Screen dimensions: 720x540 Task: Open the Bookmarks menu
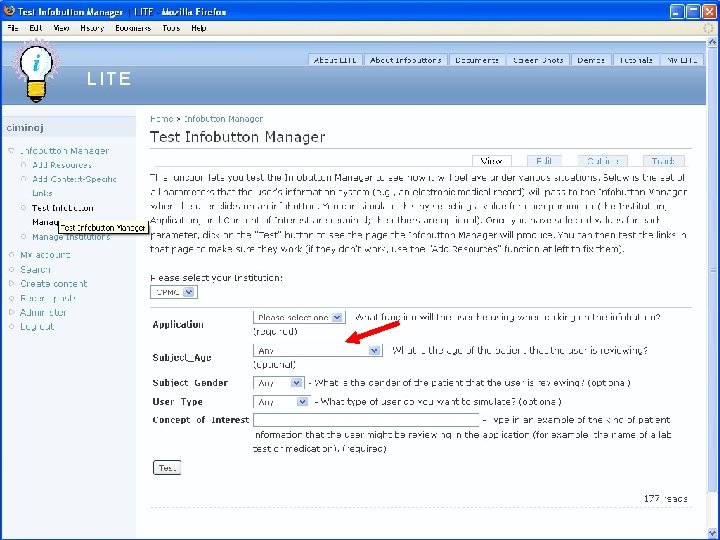133,28
